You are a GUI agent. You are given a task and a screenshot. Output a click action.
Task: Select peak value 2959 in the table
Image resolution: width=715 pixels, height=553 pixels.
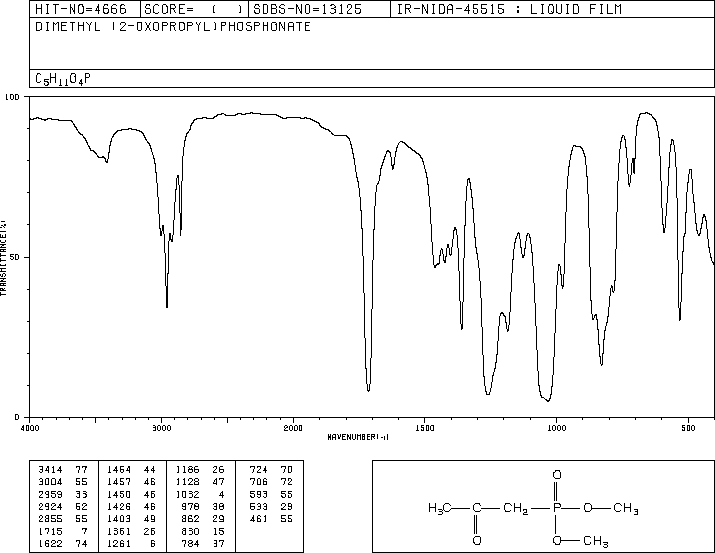tap(50, 494)
